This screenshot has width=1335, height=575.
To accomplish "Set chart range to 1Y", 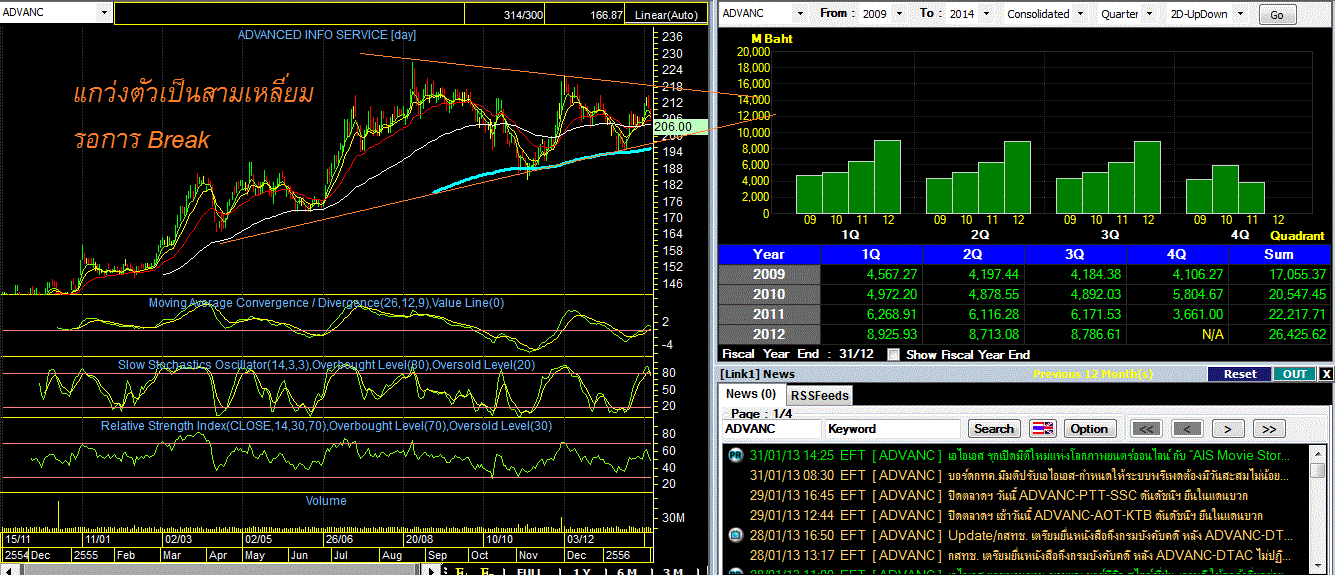I will (x=581, y=571).
